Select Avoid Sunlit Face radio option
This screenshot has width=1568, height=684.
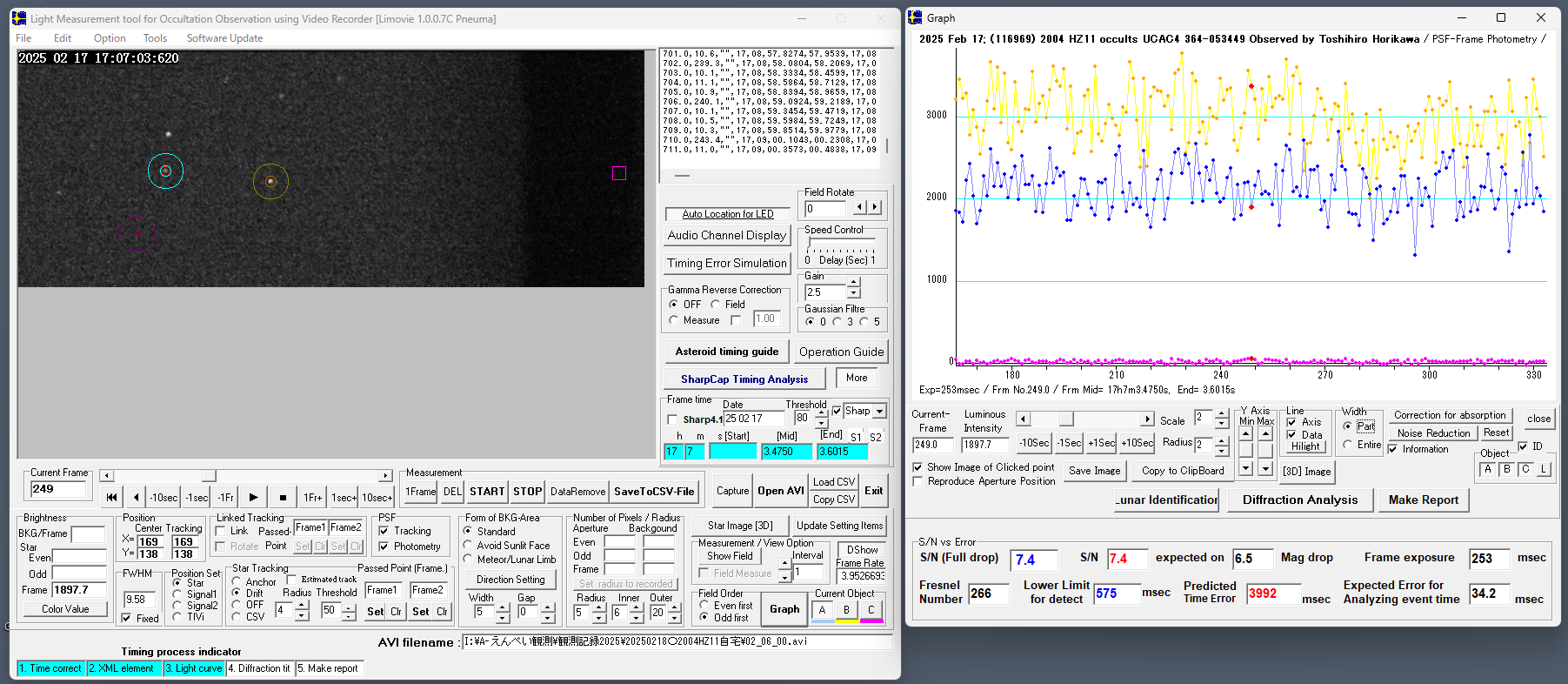pyautogui.click(x=469, y=546)
